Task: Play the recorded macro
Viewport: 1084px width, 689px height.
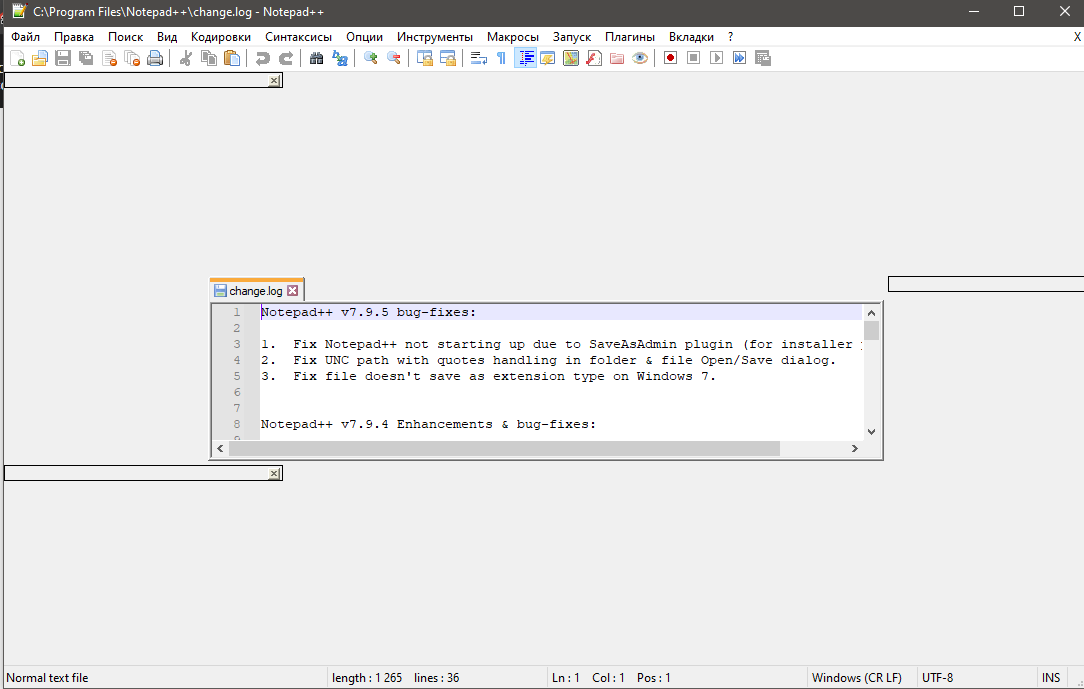Action: click(x=716, y=57)
